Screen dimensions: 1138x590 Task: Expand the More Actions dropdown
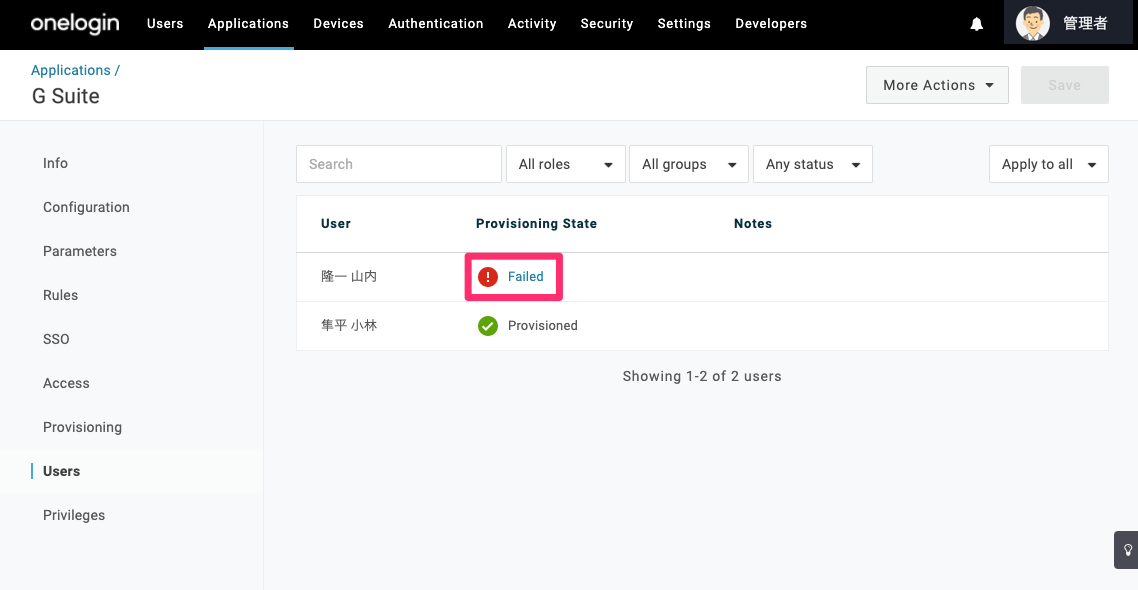(x=937, y=85)
